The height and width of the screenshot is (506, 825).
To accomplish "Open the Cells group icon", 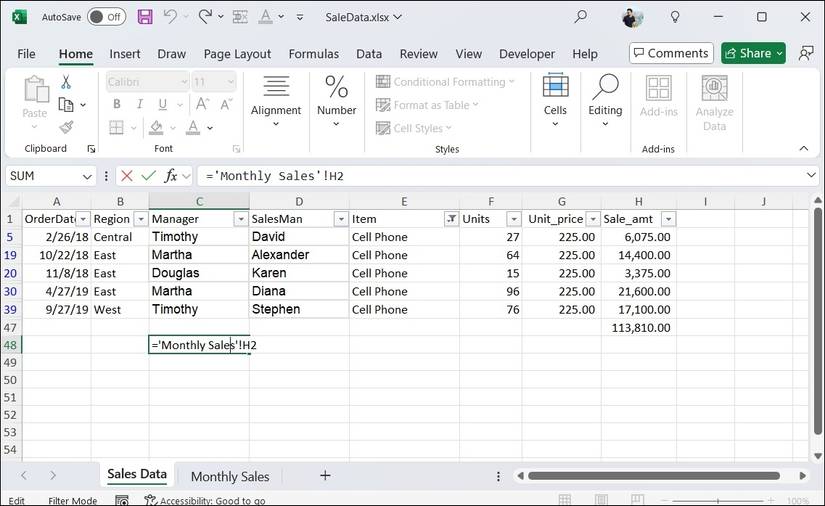I will (555, 87).
